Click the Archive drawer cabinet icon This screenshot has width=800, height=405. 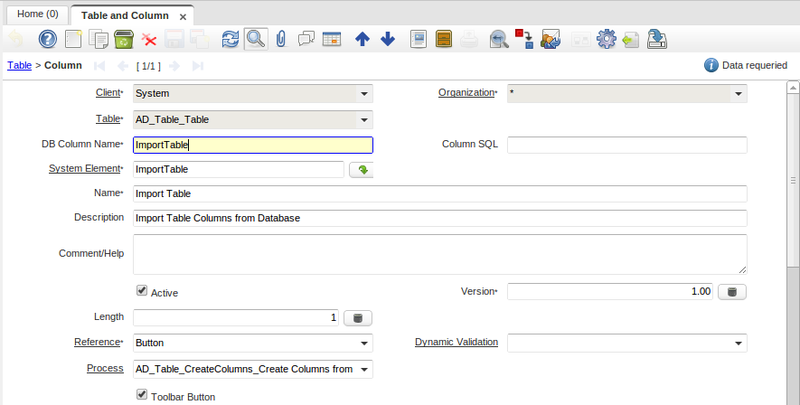(444, 39)
